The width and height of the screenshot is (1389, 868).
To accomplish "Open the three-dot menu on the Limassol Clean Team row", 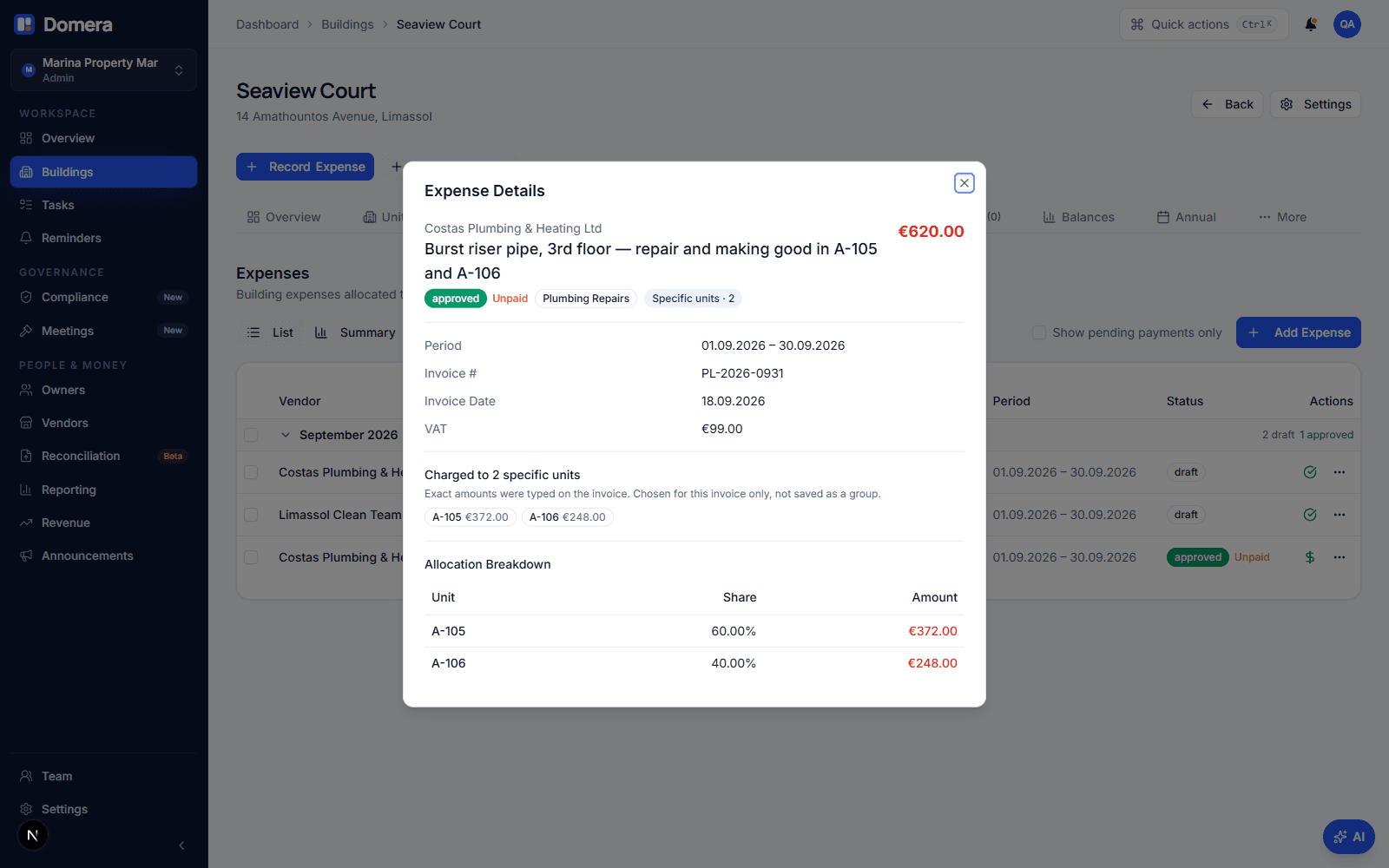I will tap(1340, 515).
